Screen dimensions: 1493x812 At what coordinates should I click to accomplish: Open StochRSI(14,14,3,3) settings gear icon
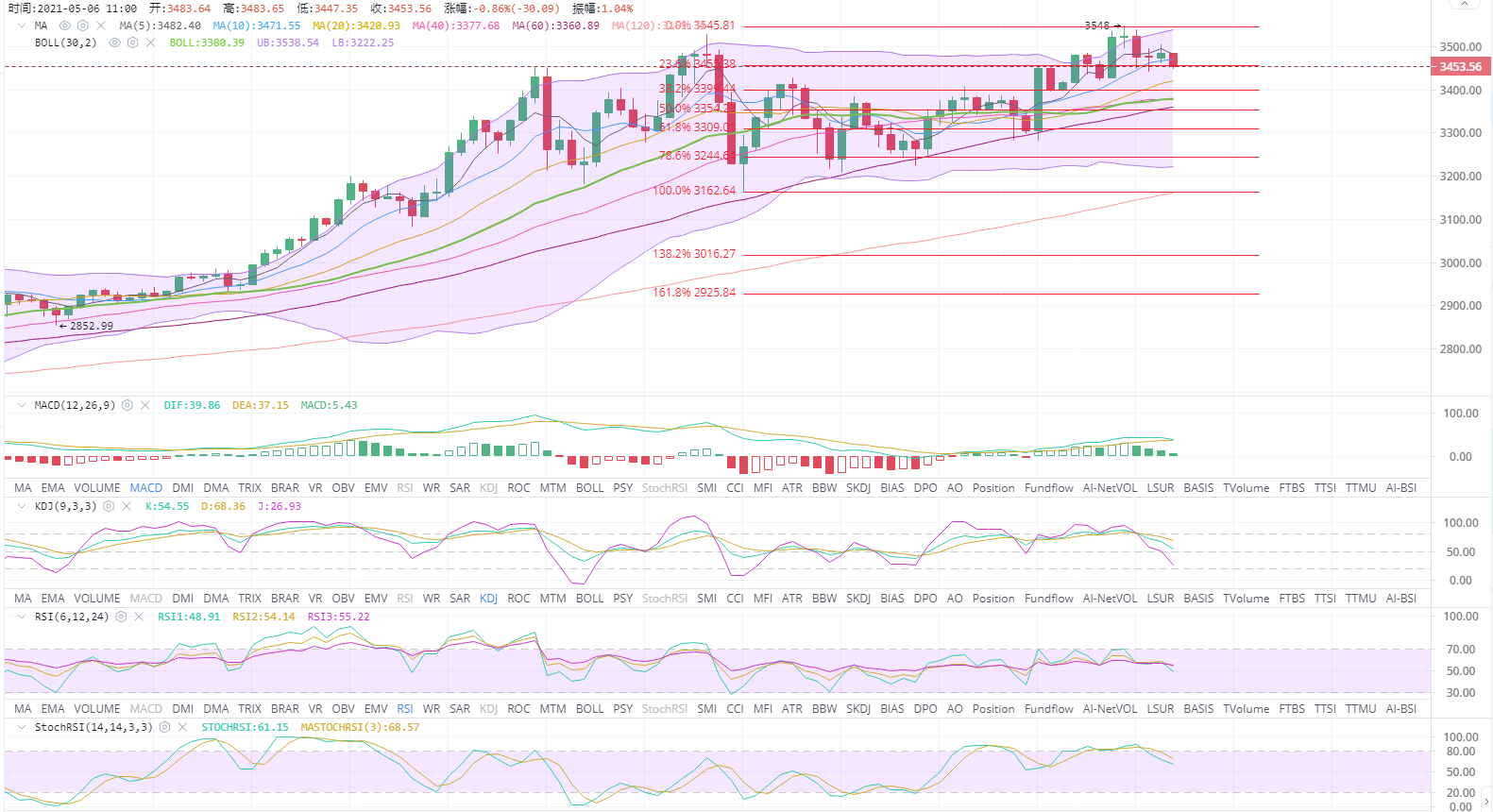point(164,727)
